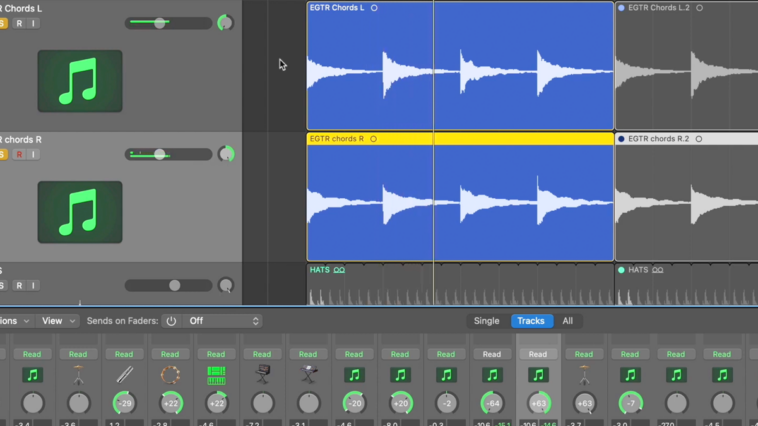Click the Read button on the rightmost visible channel
This screenshot has height=426, width=758.
(722, 354)
